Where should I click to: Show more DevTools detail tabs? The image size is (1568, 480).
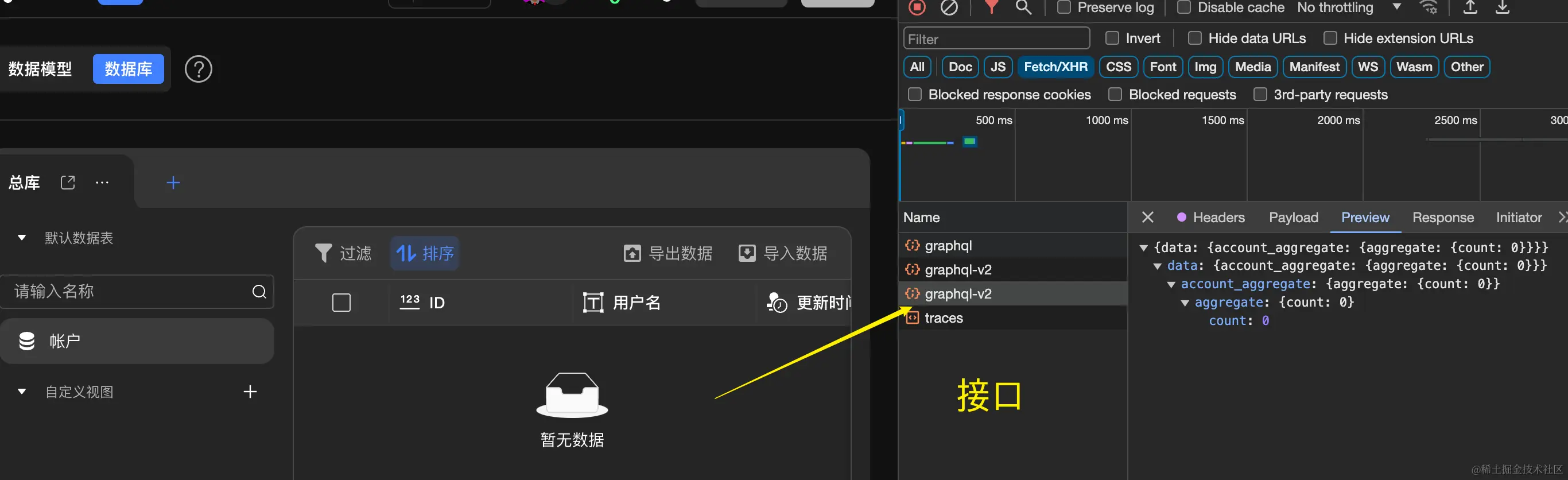coord(1562,218)
